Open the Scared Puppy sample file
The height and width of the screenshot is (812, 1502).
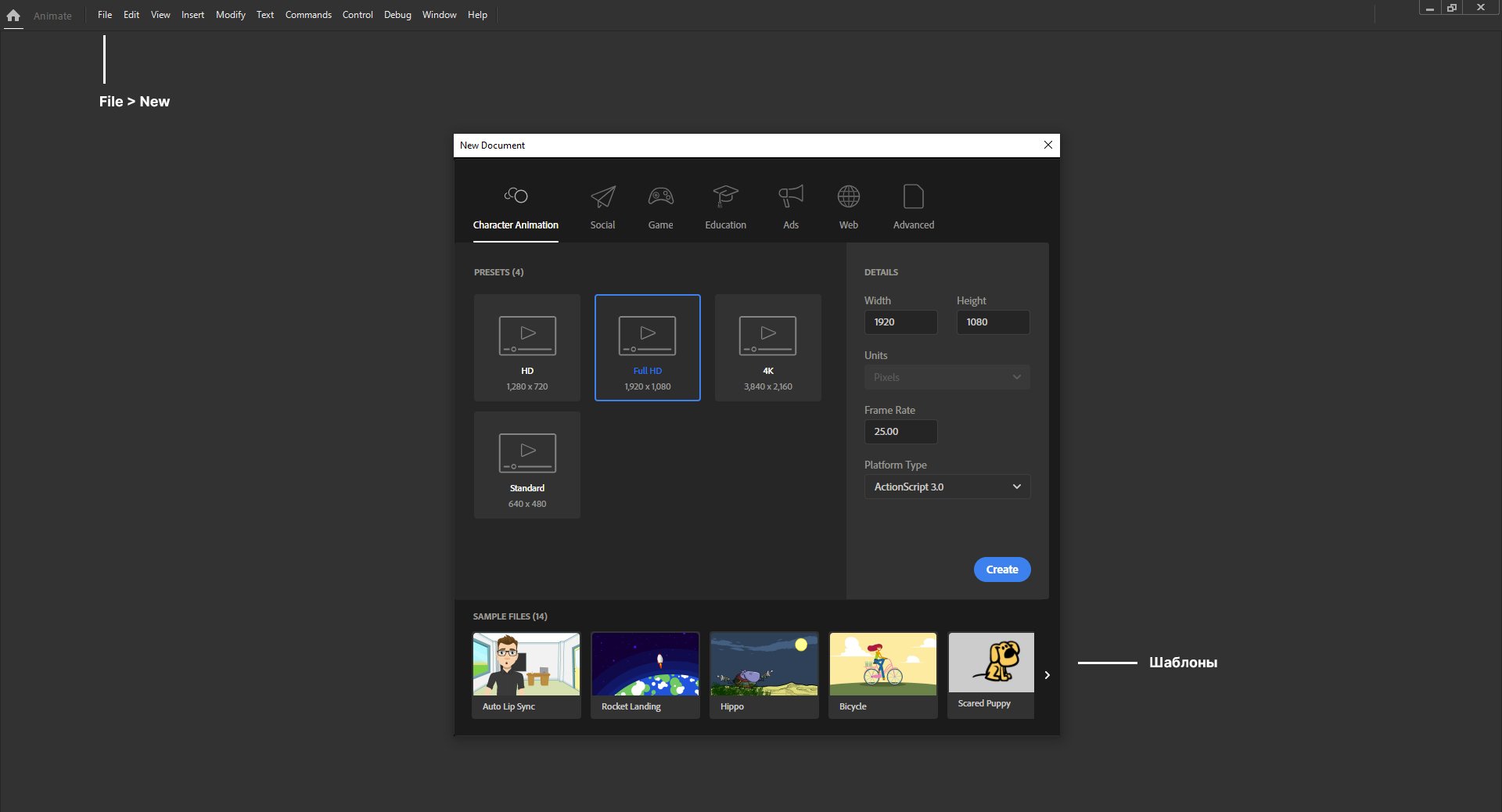tap(991, 675)
